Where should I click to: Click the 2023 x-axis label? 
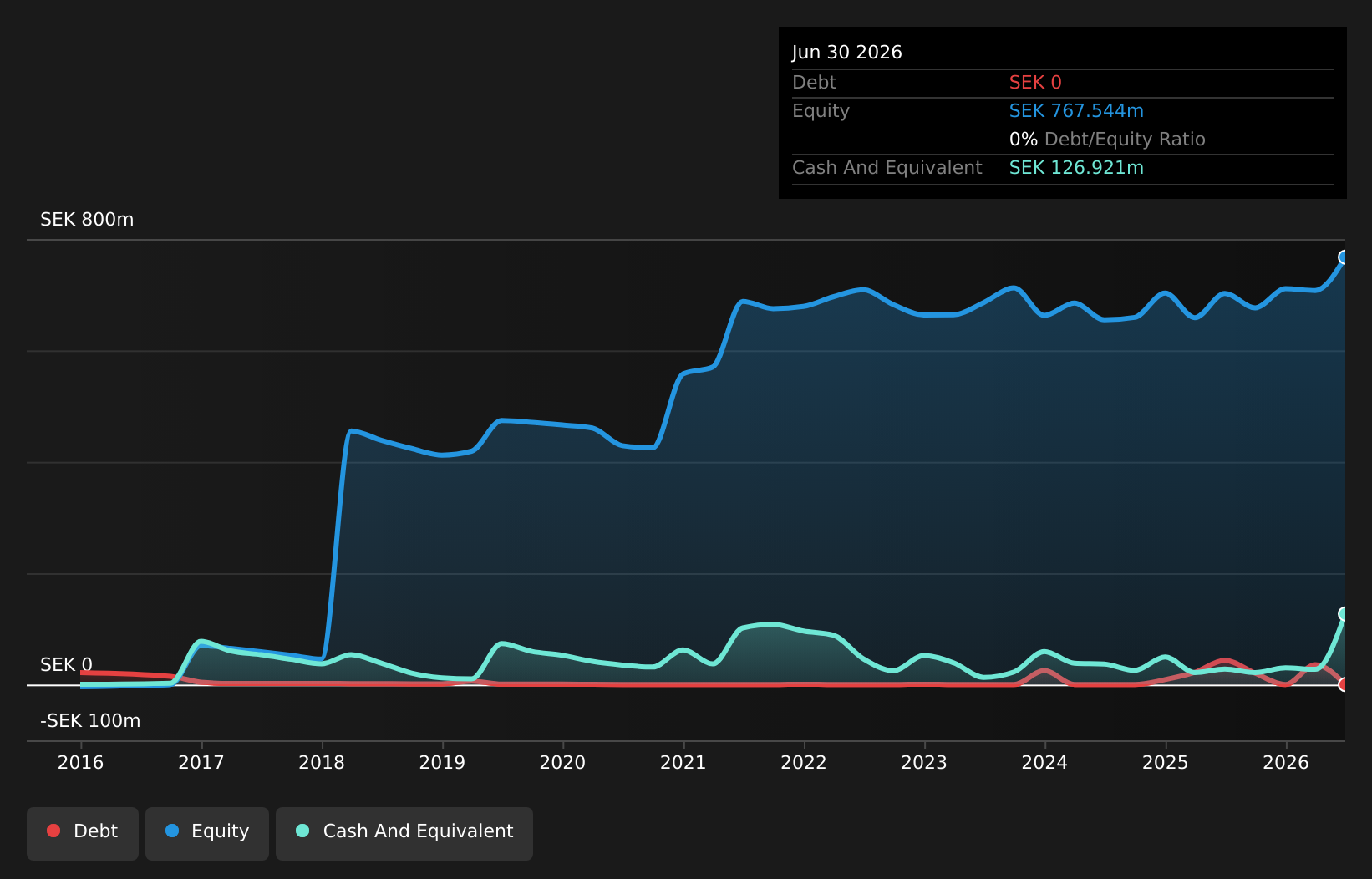[924, 762]
